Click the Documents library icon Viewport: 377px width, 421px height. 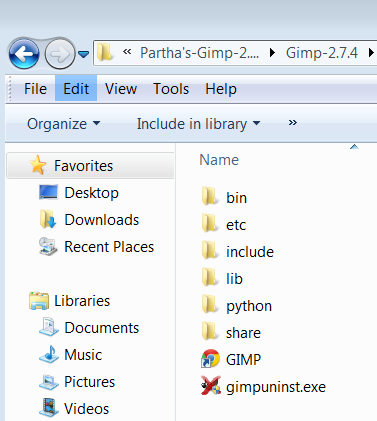tap(49, 327)
